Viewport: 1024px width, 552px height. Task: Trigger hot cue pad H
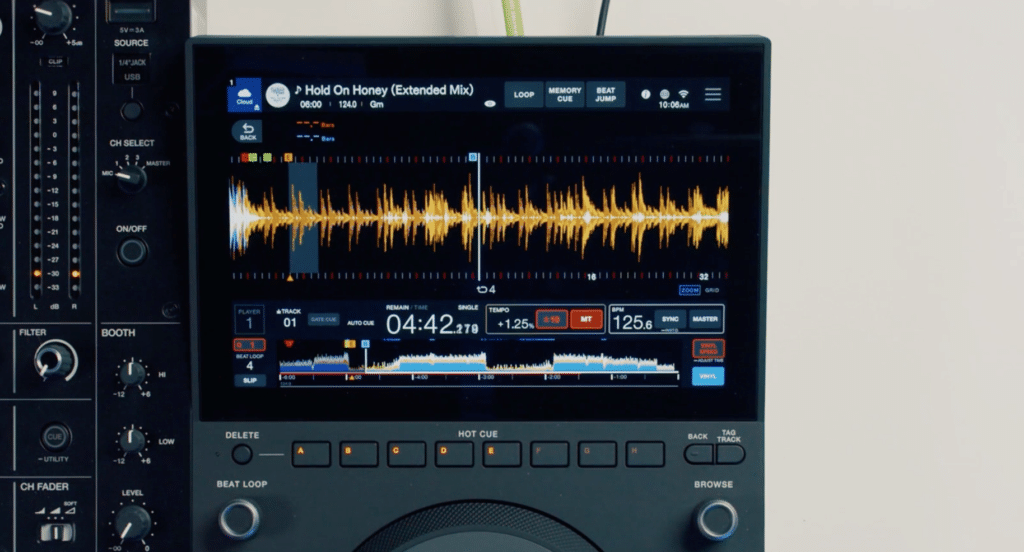[645, 454]
